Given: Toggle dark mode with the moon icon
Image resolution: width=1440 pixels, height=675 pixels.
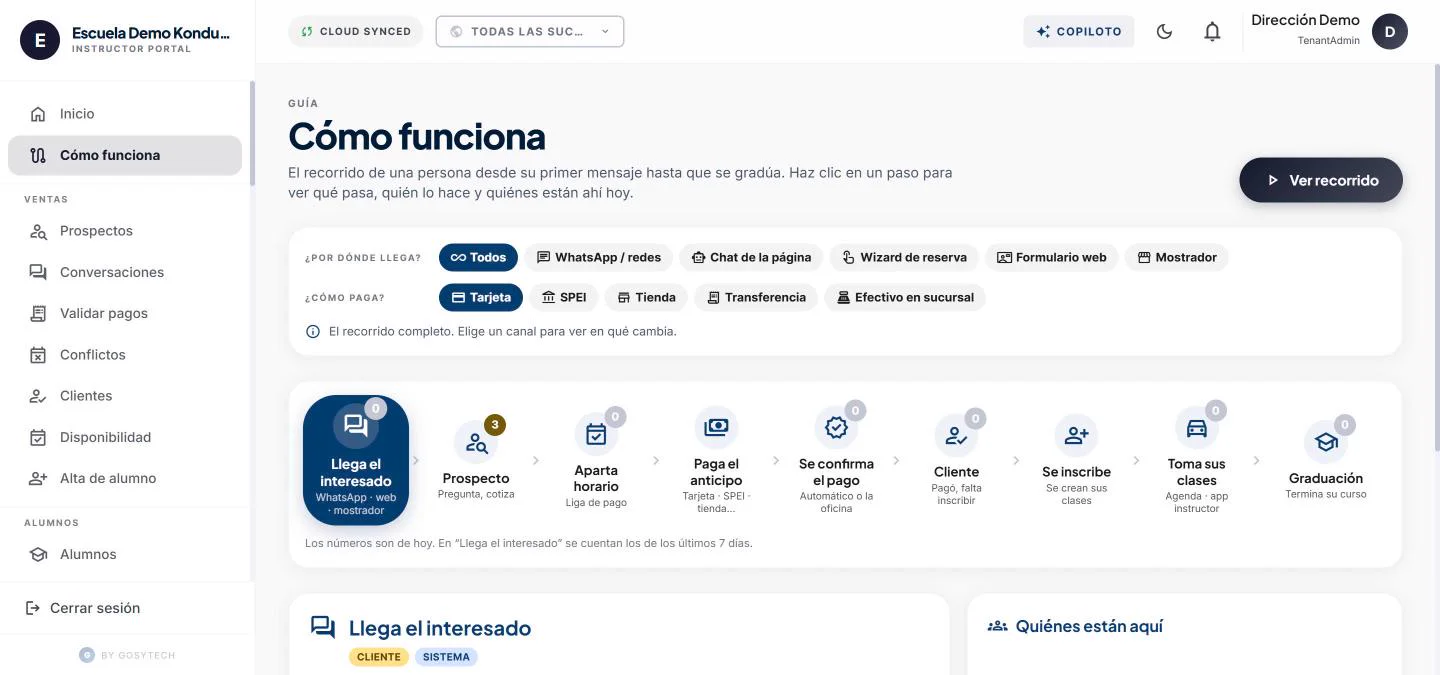Looking at the screenshot, I should (x=1164, y=31).
